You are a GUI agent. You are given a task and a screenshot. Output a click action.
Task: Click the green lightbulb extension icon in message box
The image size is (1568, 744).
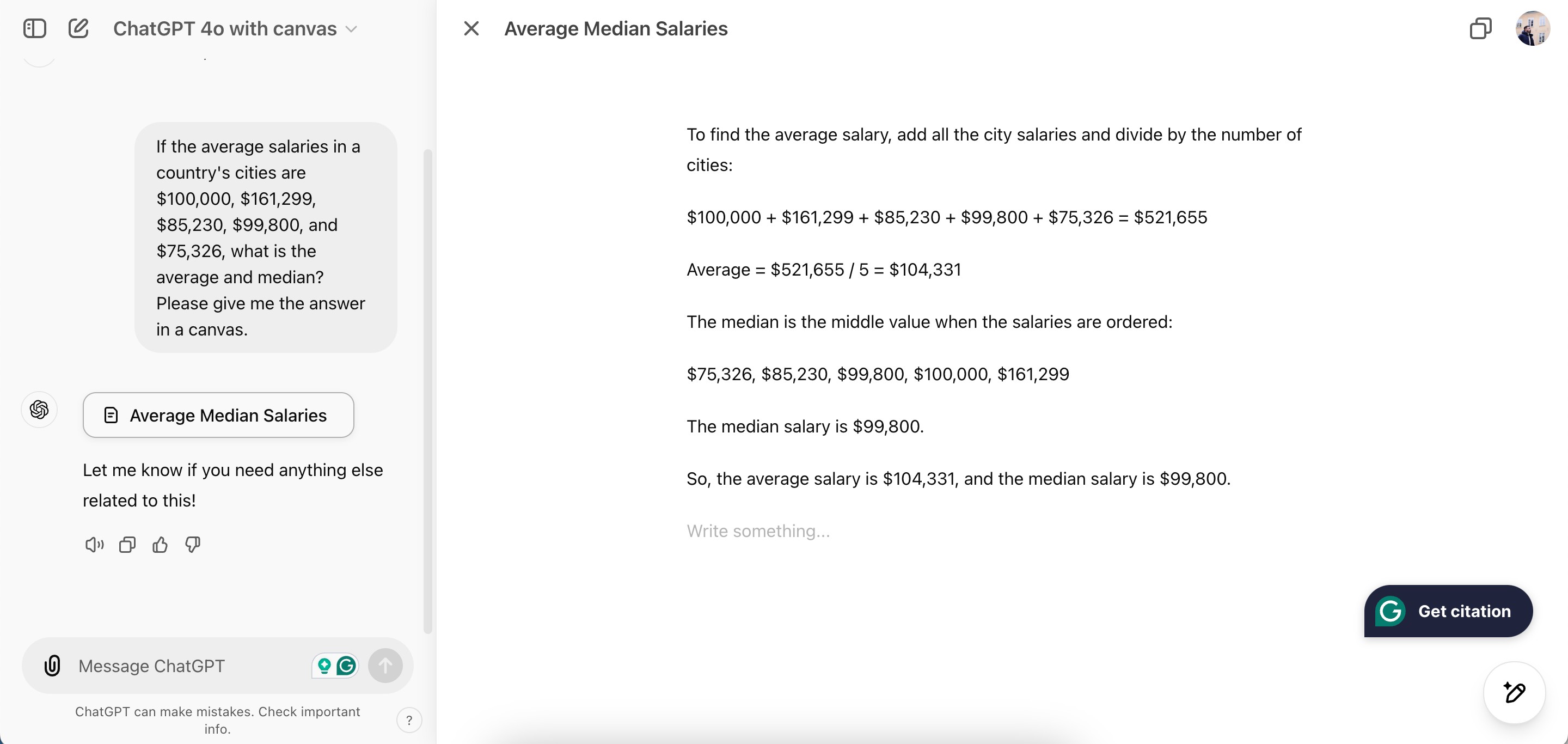(x=324, y=666)
